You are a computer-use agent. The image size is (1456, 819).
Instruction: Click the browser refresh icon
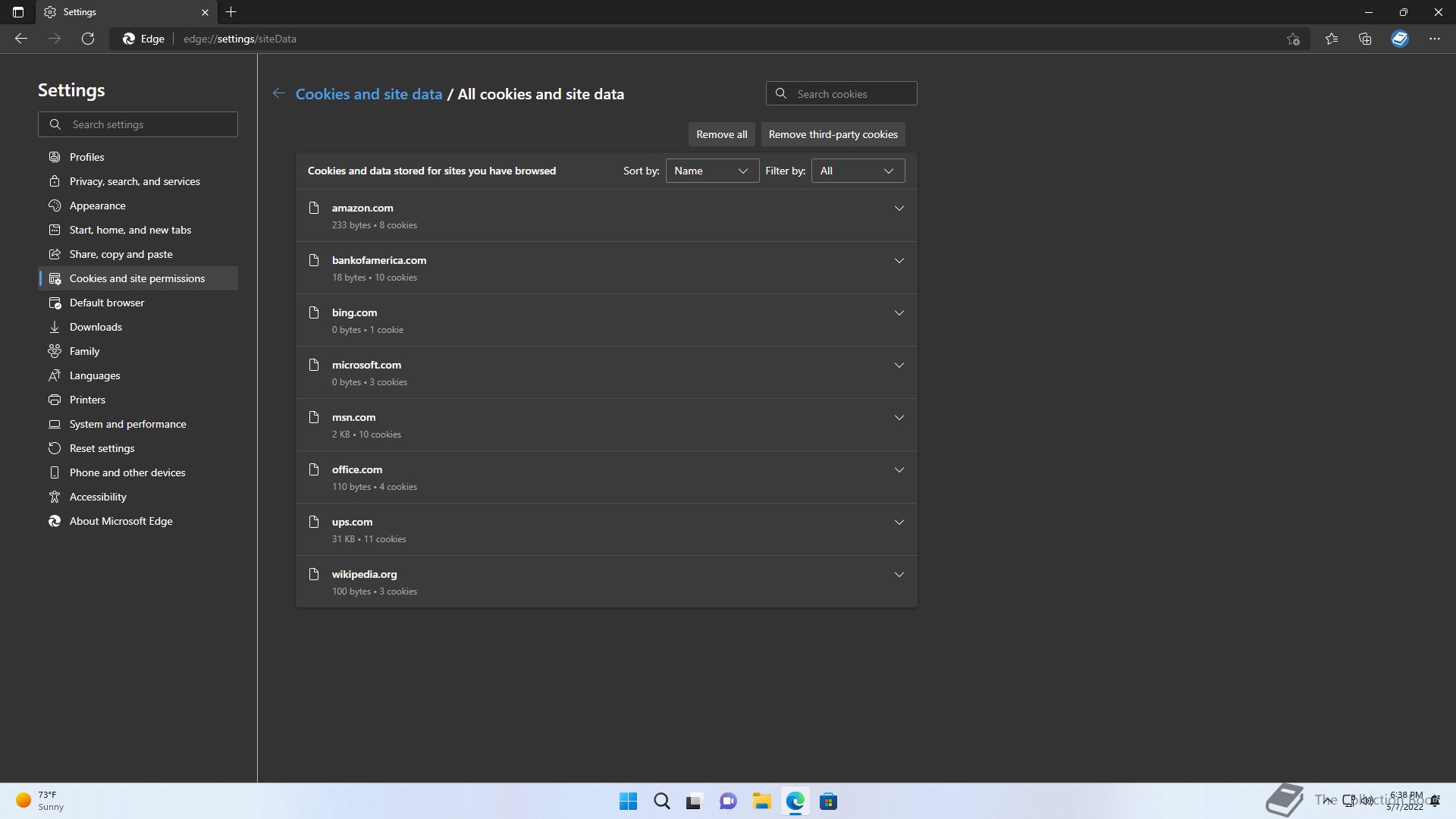[x=88, y=39]
